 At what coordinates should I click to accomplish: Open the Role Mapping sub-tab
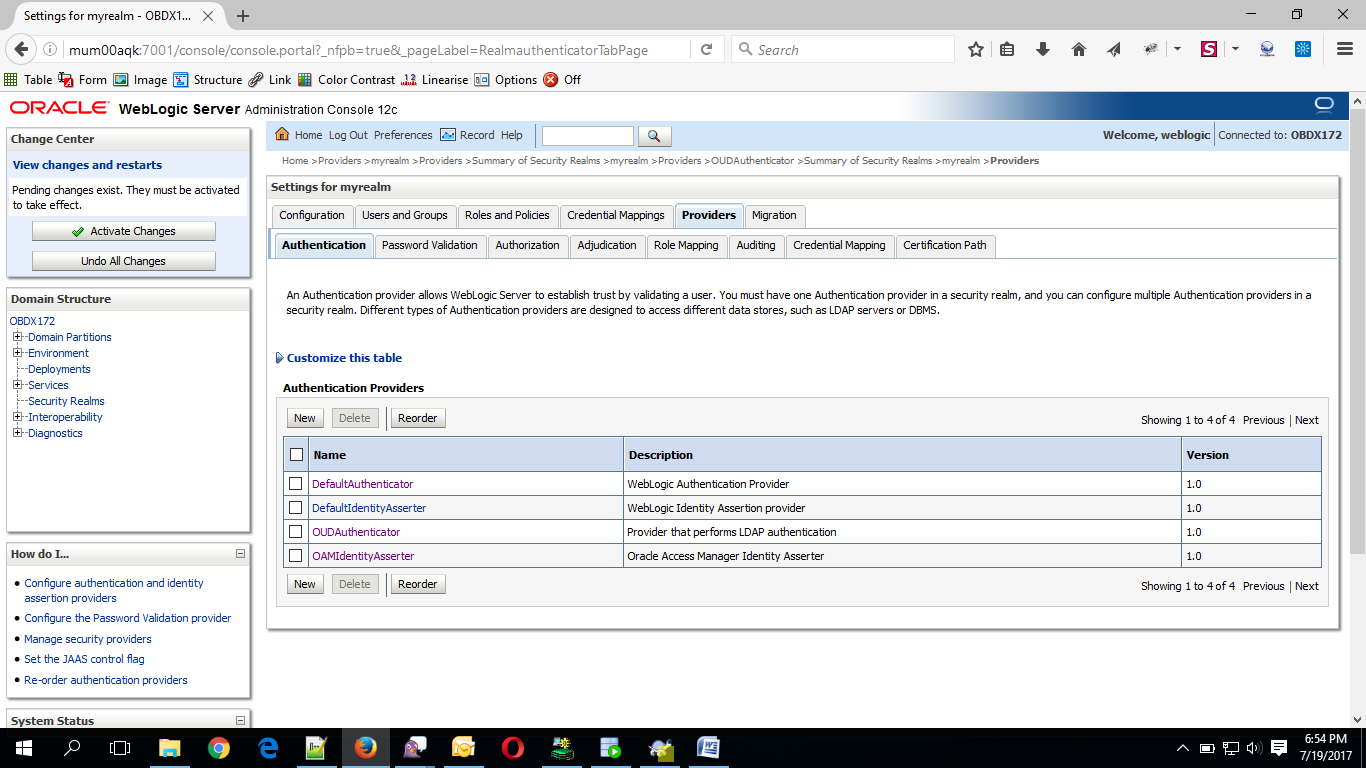point(686,246)
